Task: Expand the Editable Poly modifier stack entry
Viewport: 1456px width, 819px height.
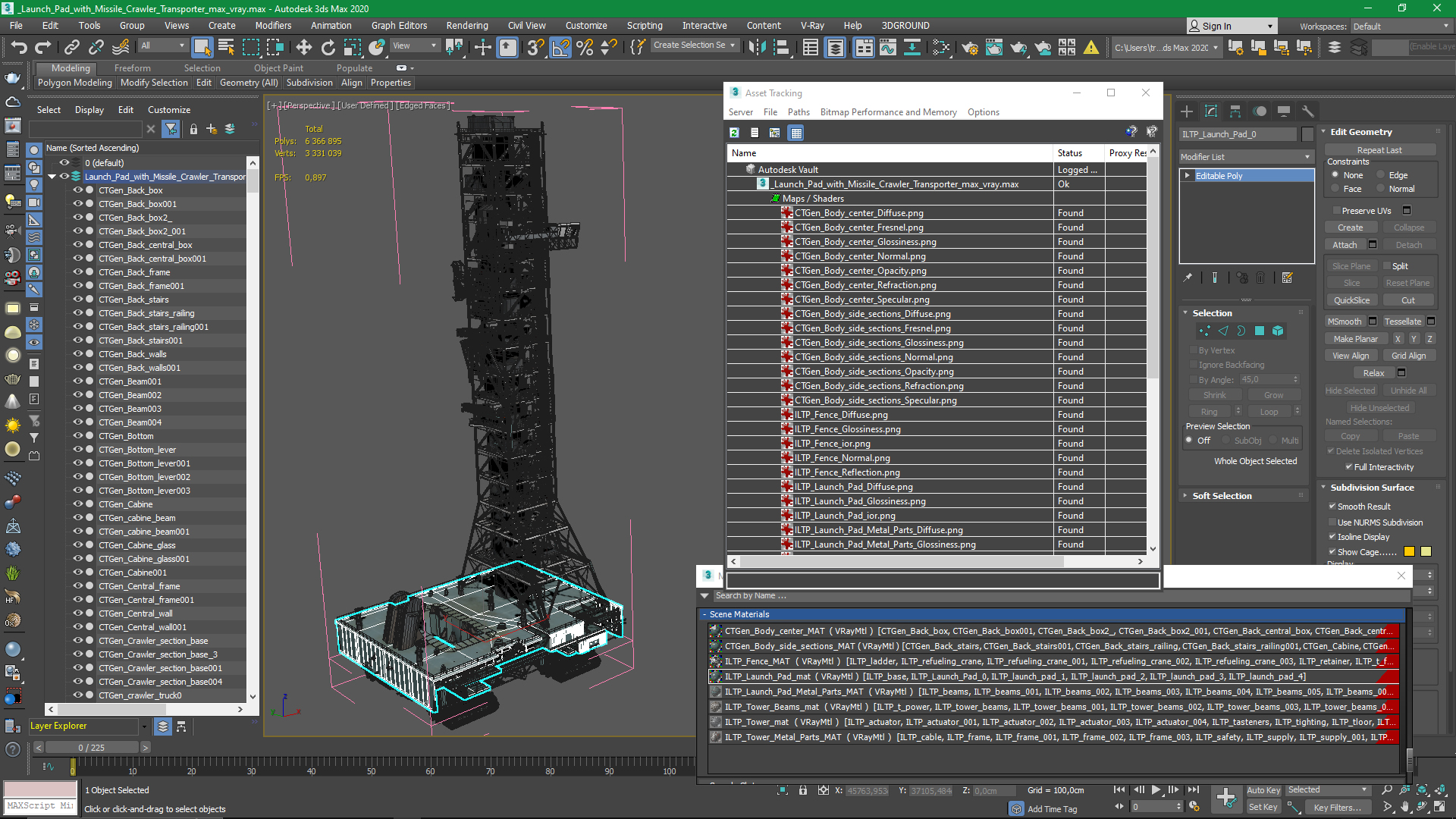Action: pyautogui.click(x=1188, y=176)
